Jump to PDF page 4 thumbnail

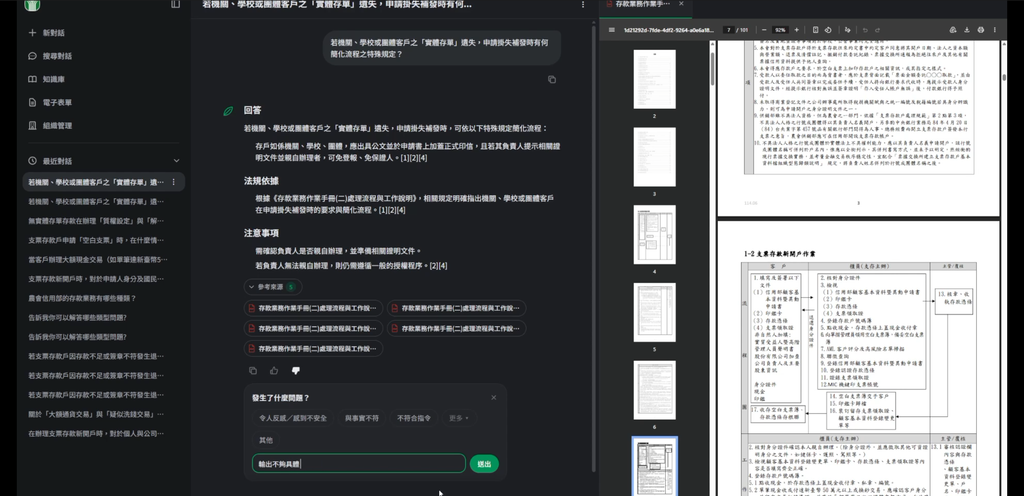click(654, 234)
